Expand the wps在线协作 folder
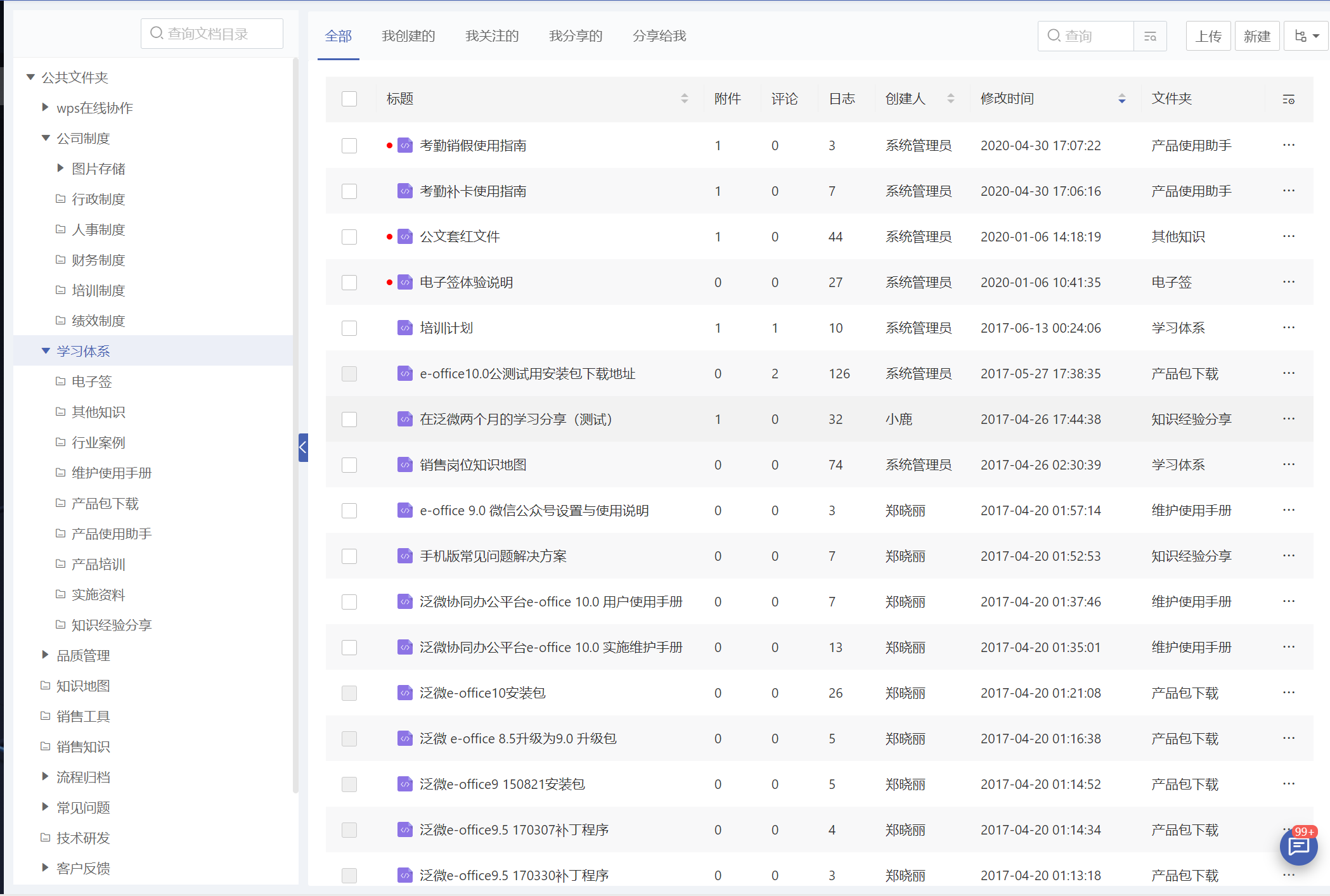The image size is (1330, 896). (45, 107)
